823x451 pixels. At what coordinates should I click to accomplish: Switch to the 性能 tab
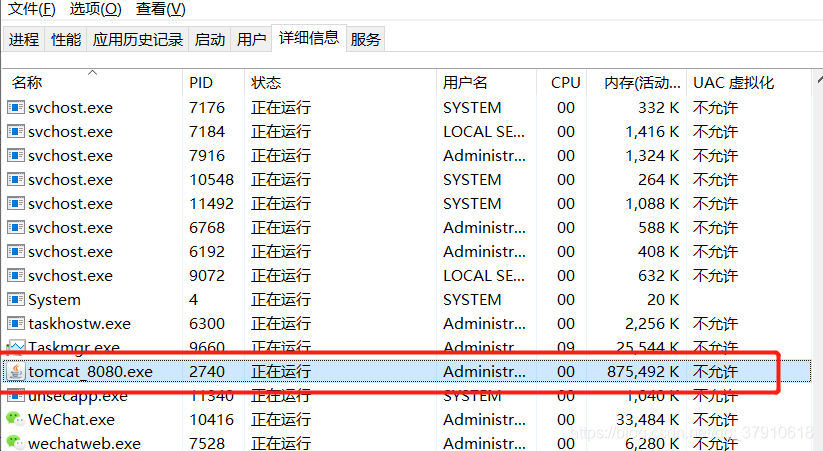(66, 39)
